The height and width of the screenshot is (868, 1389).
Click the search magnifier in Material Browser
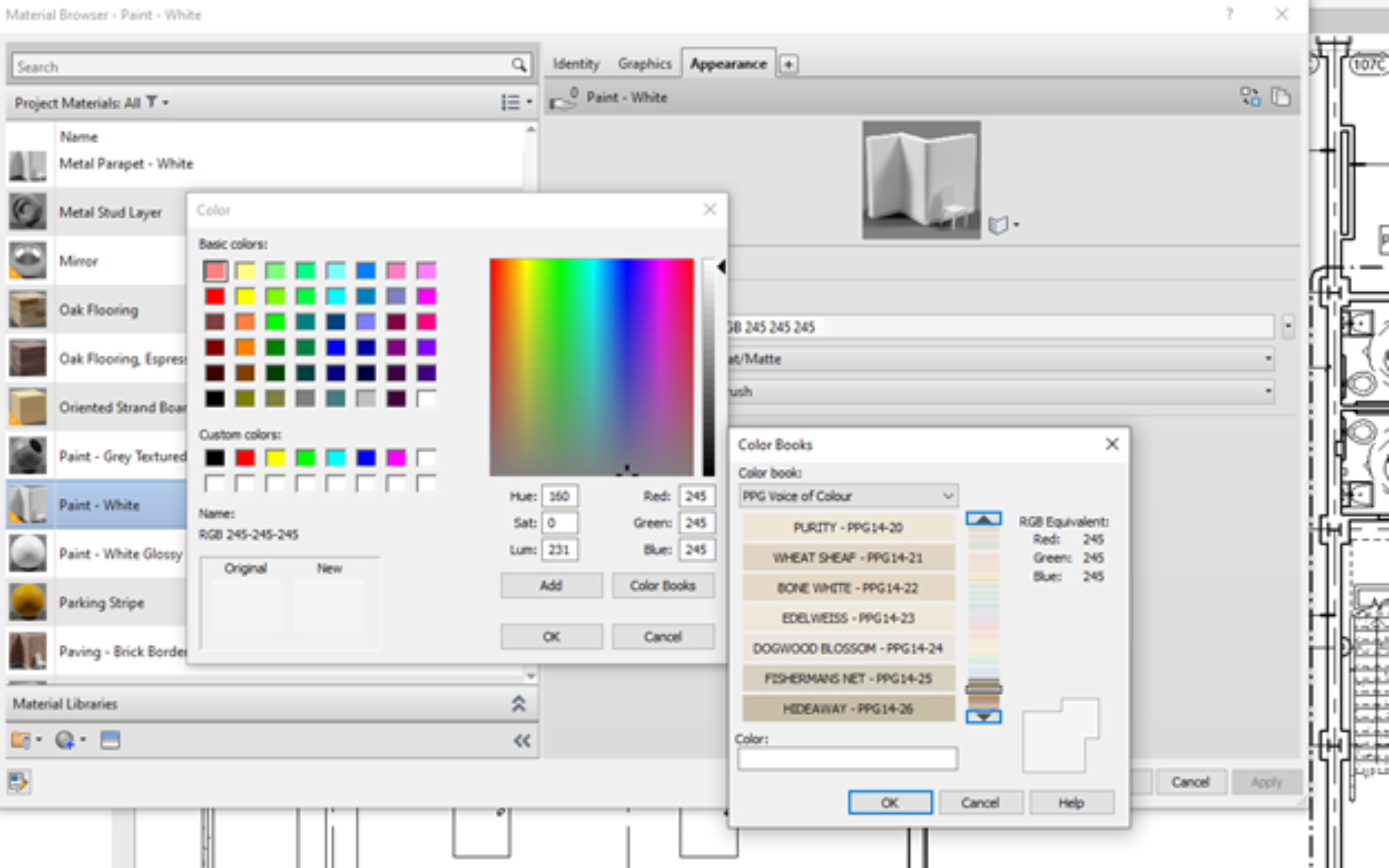click(519, 66)
